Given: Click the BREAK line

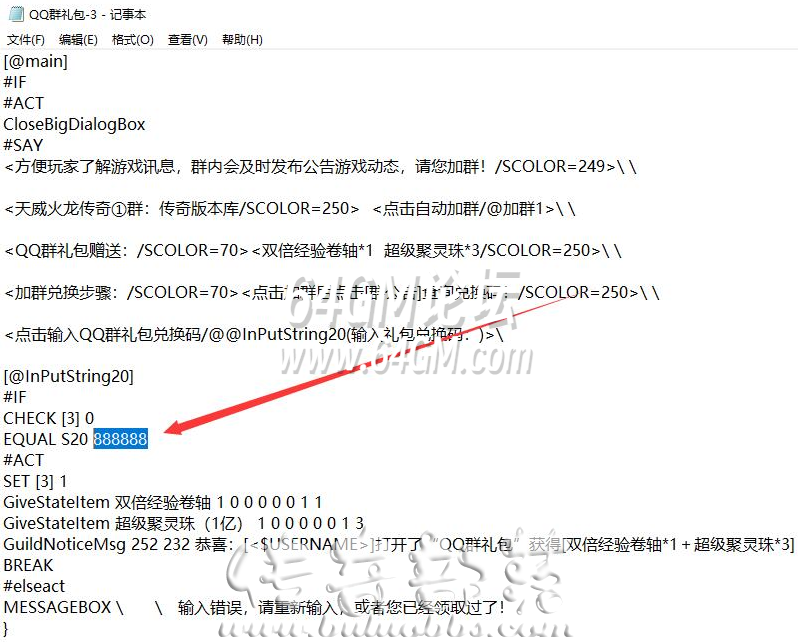Looking at the screenshot, I should pyautogui.click(x=28, y=565).
